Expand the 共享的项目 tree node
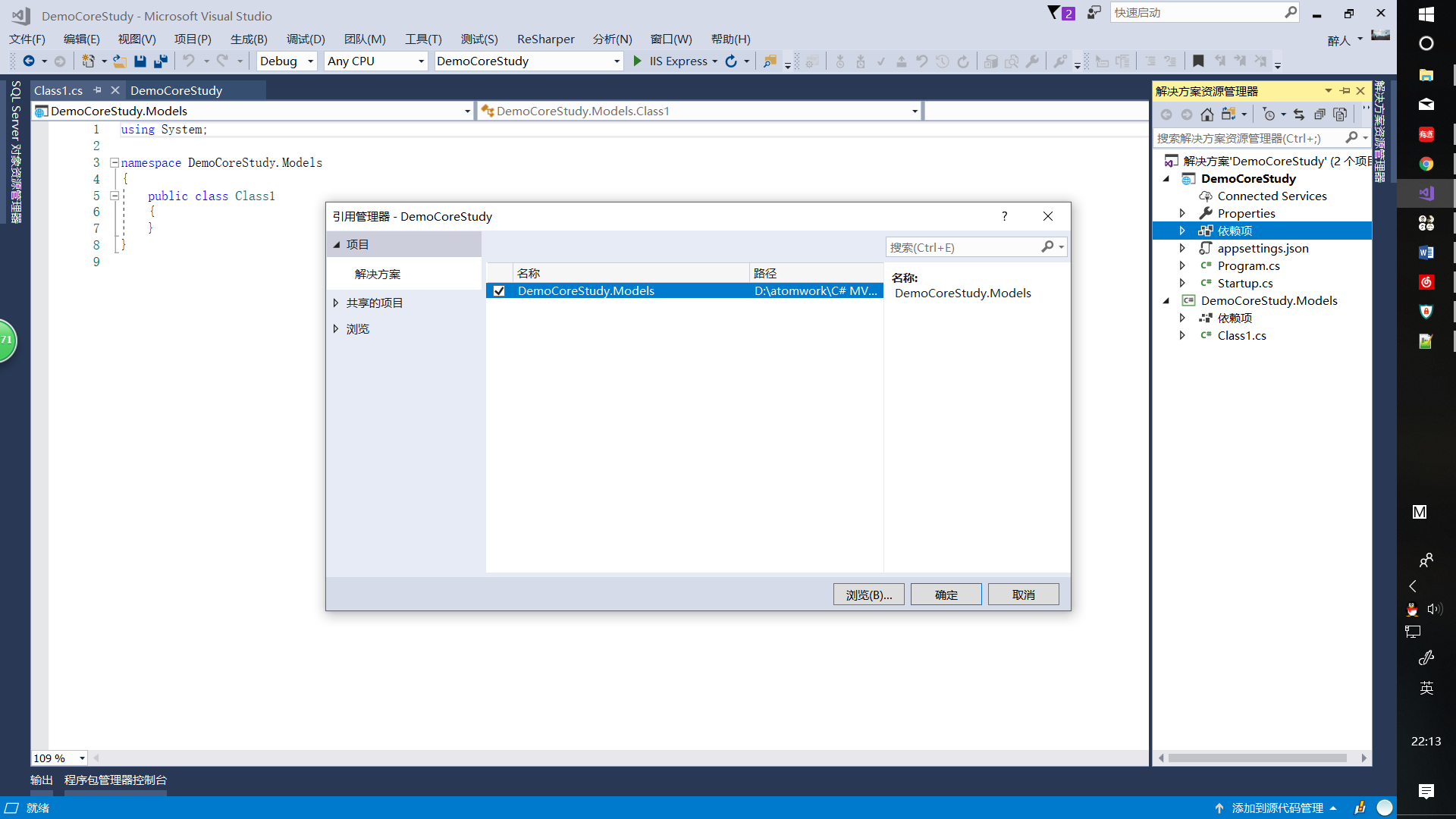 (x=336, y=303)
